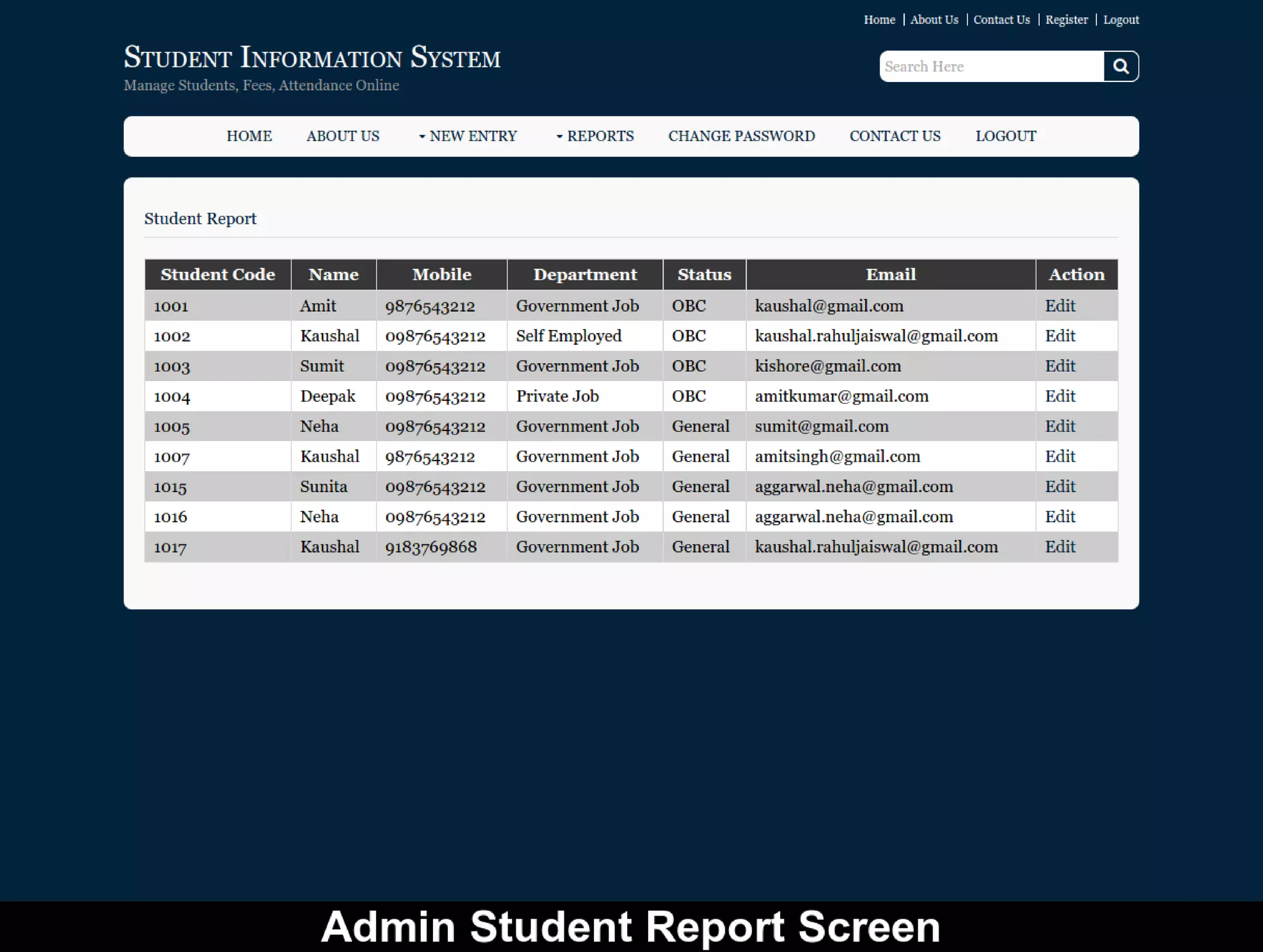Screen dimensions: 1263x952
Task: Click the Student Code column header
Action: (218, 275)
